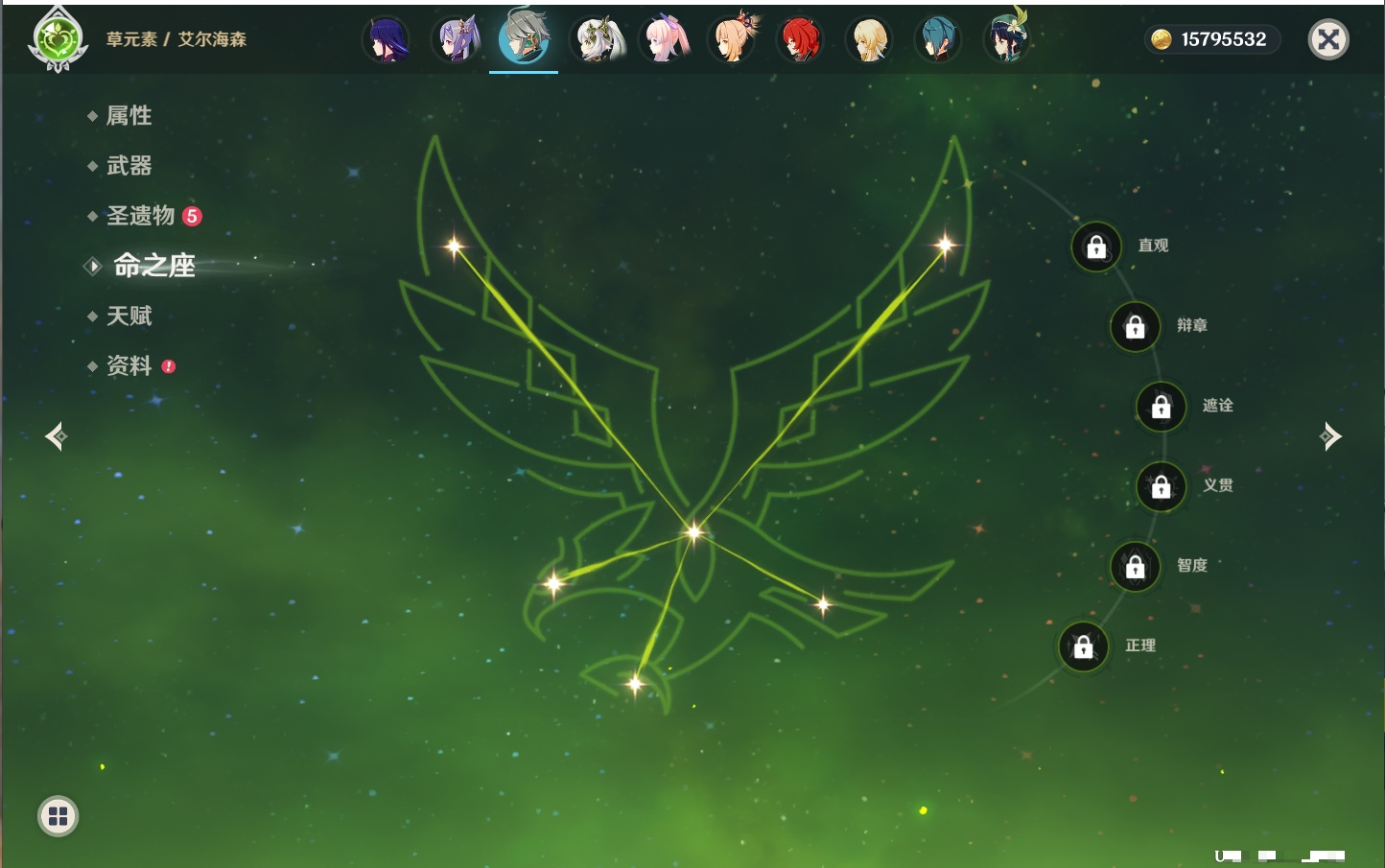This screenshot has width=1385, height=868.
Task: Open the locked 辩章 constellation node
Action: point(1135,326)
